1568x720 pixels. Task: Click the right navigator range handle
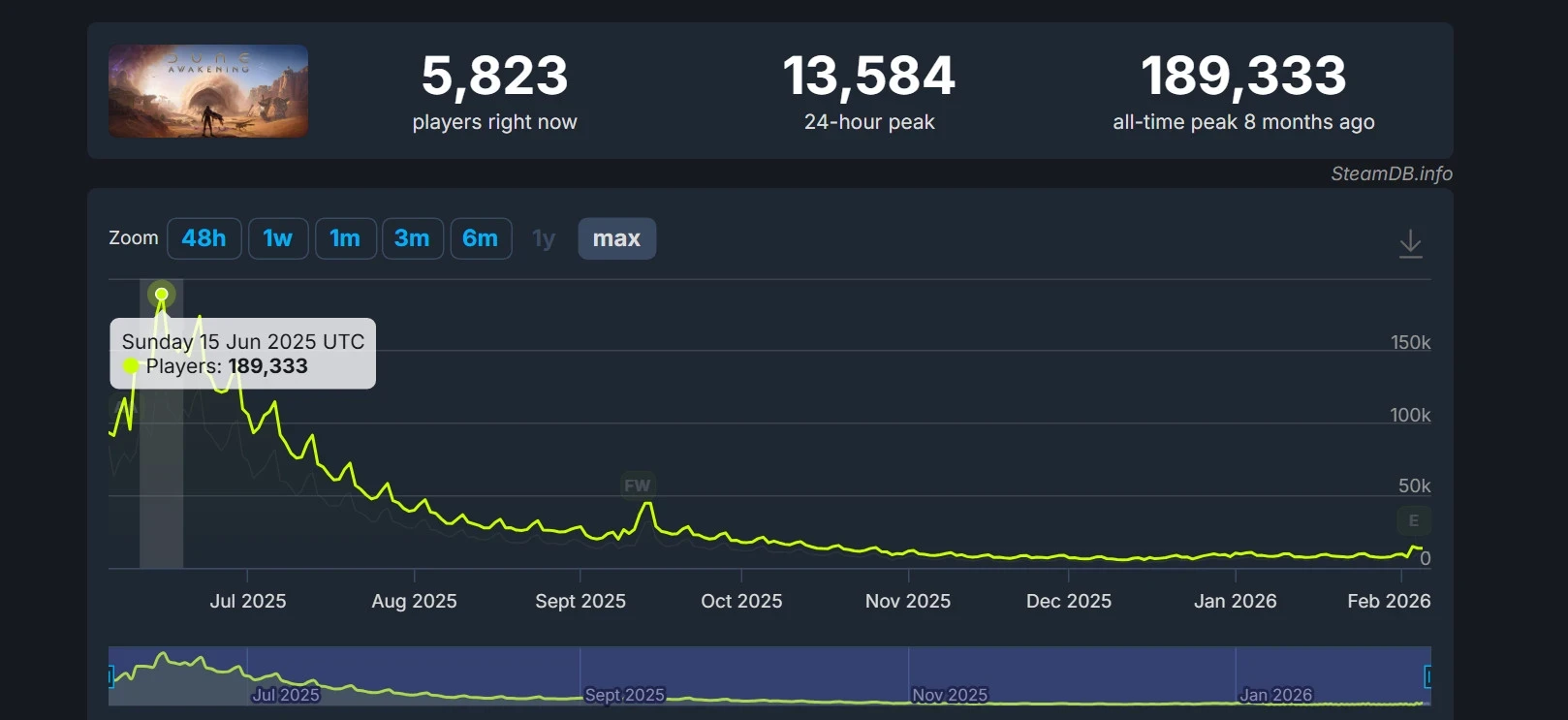(x=1427, y=676)
